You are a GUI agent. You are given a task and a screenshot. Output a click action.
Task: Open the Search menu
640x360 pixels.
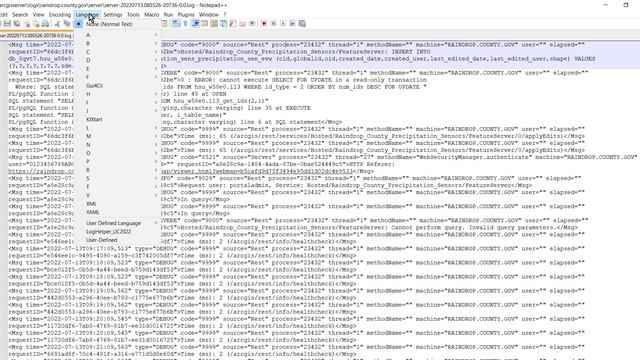coord(20,15)
